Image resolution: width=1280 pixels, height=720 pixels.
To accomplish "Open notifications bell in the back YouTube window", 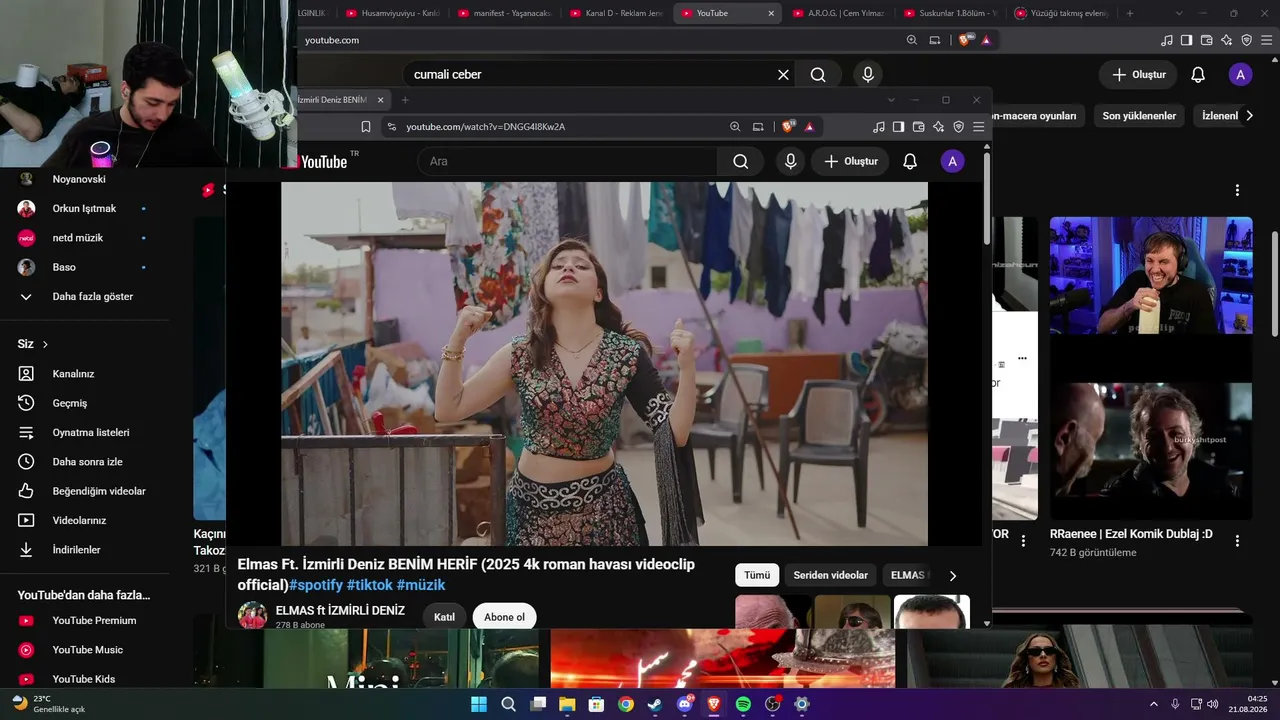I will pyautogui.click(x=1198, y=75).
